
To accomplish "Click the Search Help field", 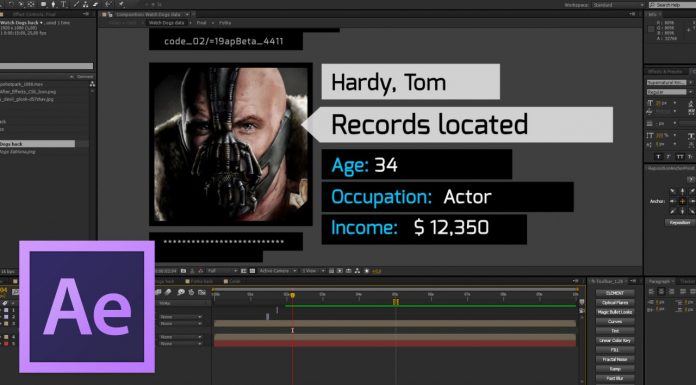I will tap(672, 5).
